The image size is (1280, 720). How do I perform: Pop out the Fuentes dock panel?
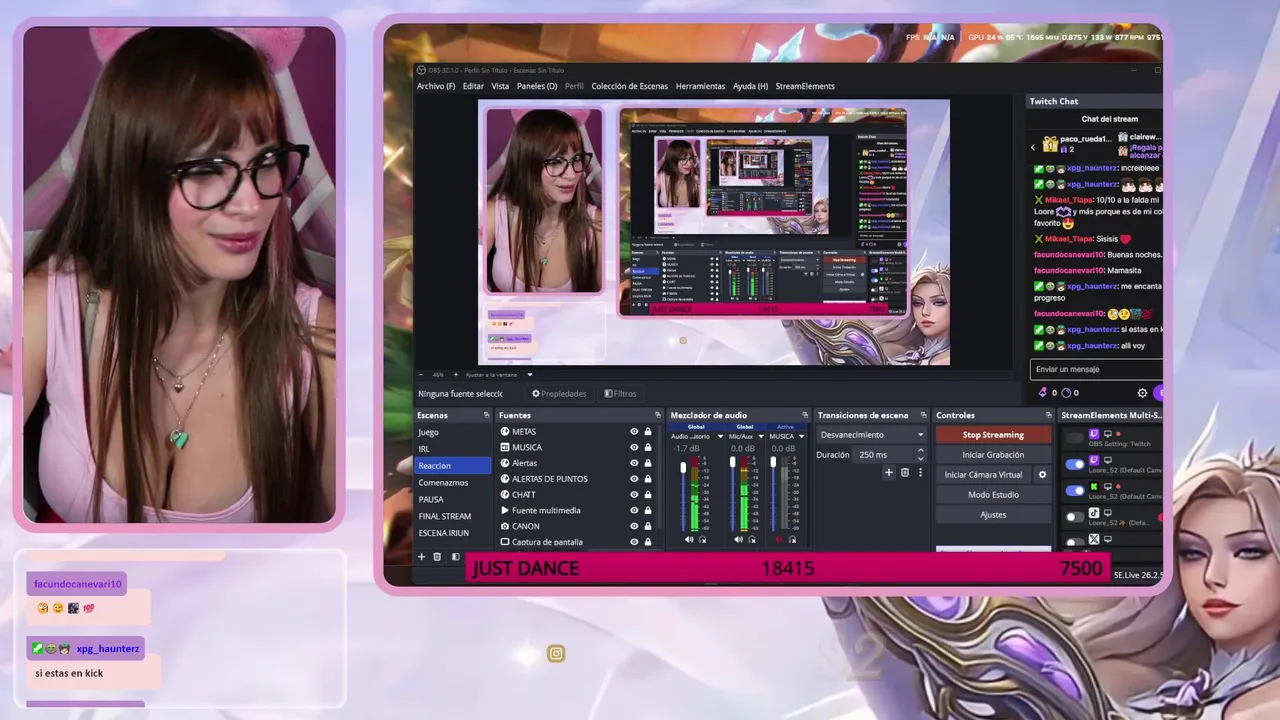coord(658,415)
